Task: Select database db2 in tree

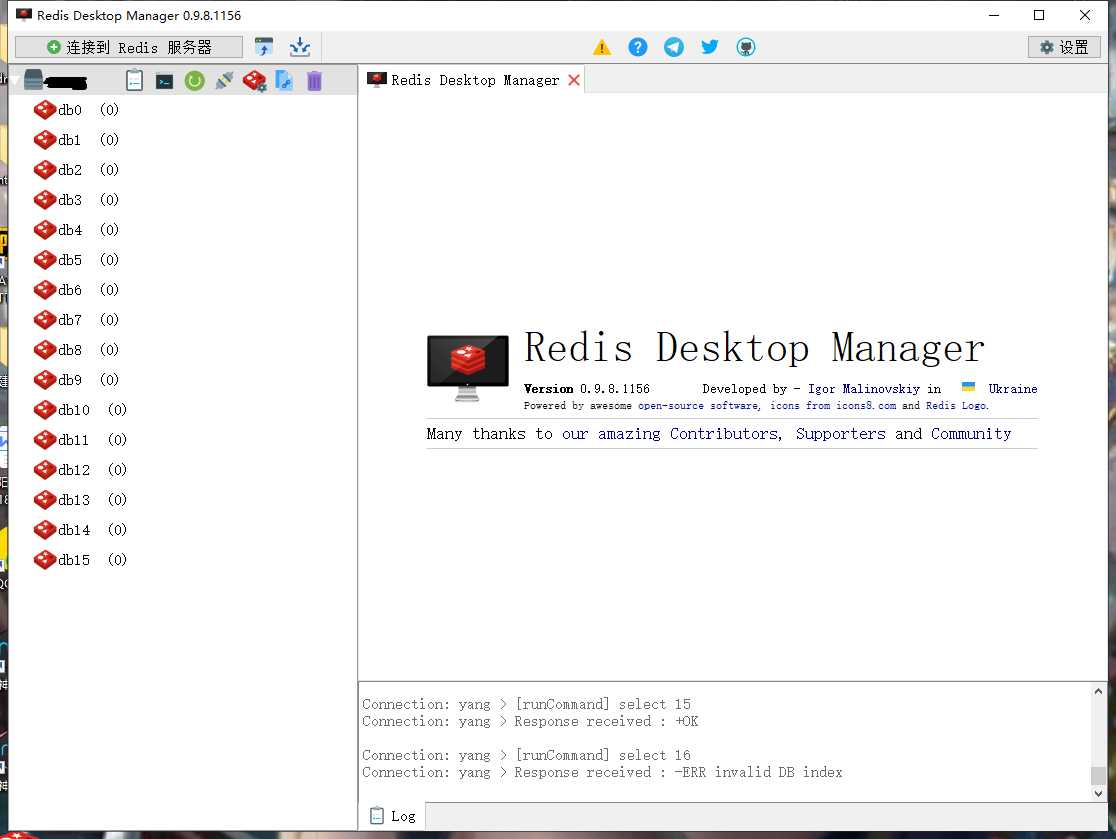Action: (x=76, y=169)
